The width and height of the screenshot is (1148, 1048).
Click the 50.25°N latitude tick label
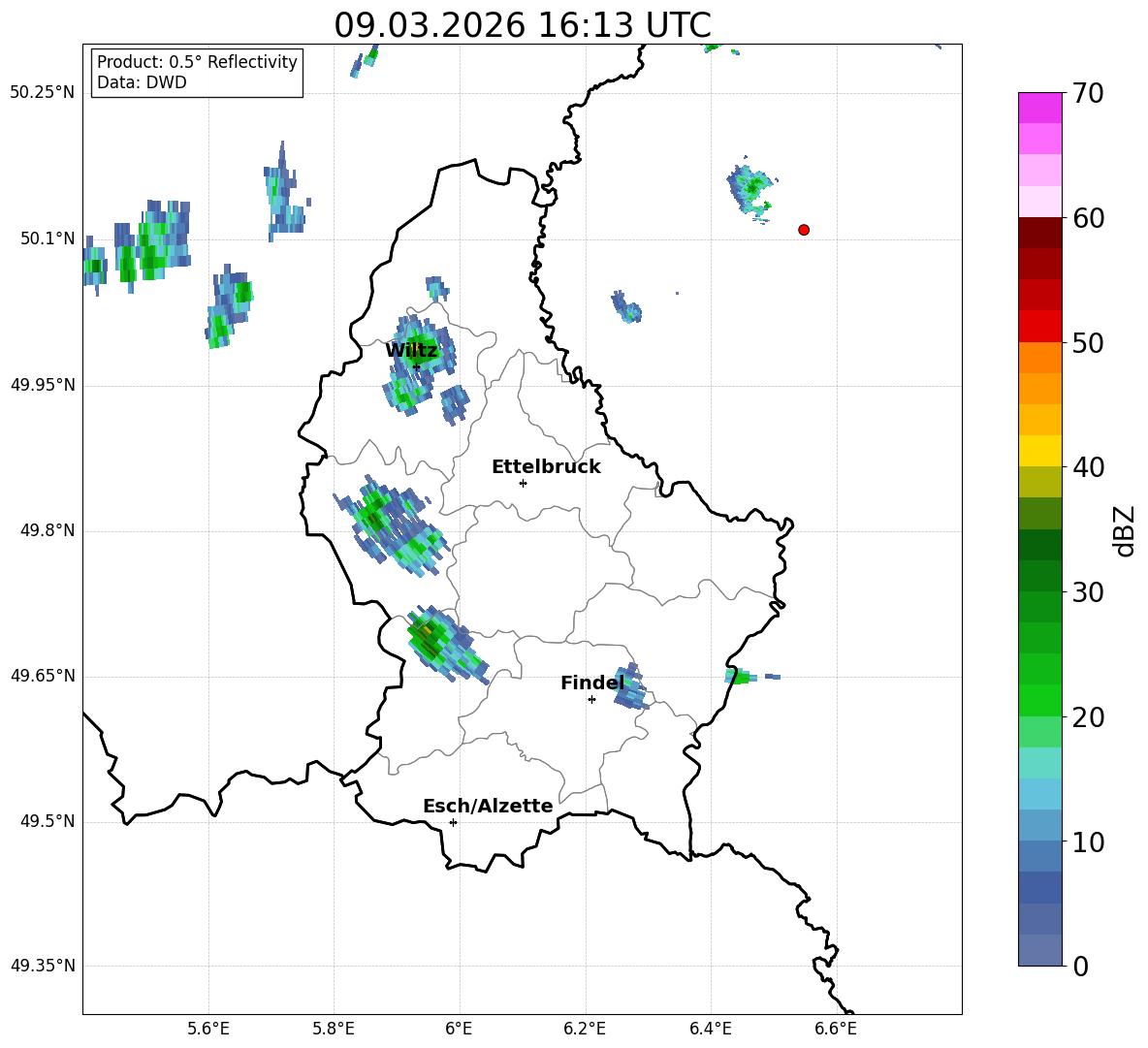43,92
